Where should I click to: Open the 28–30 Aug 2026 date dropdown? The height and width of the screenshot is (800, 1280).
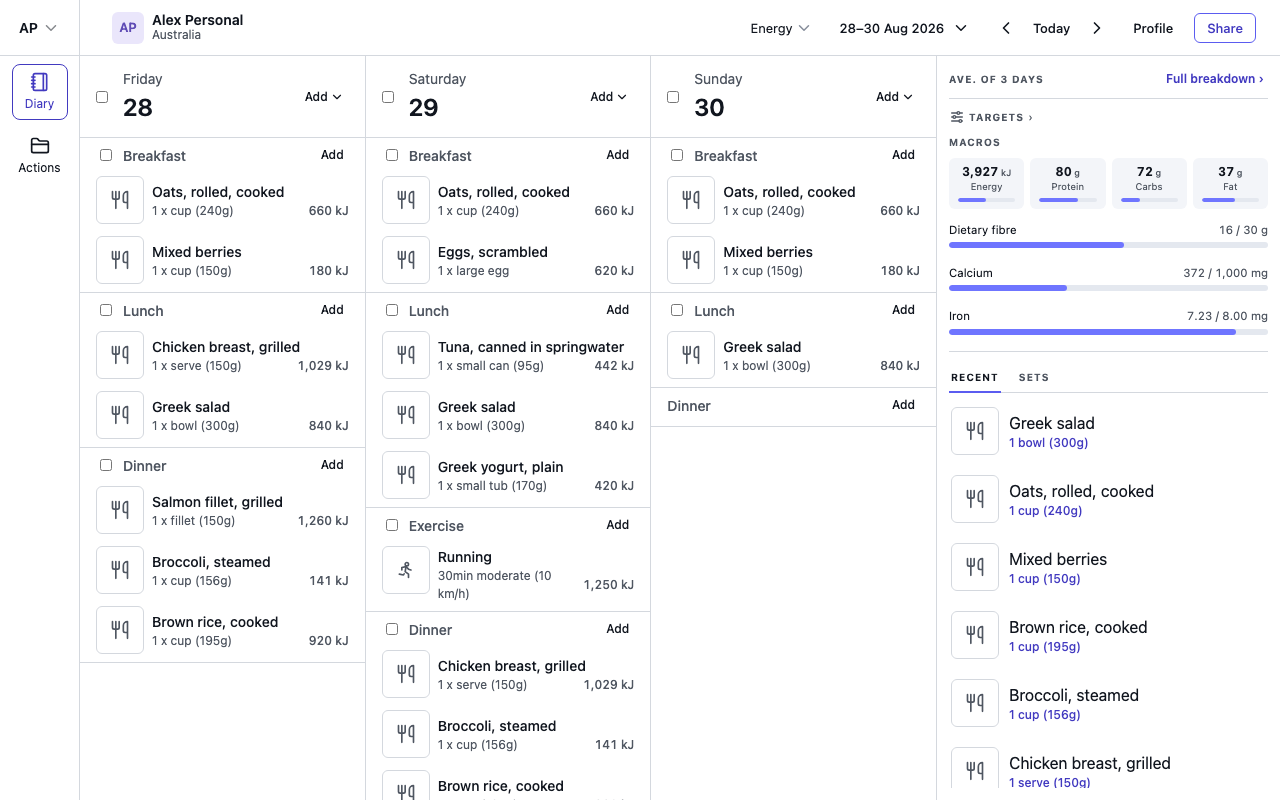903,28
